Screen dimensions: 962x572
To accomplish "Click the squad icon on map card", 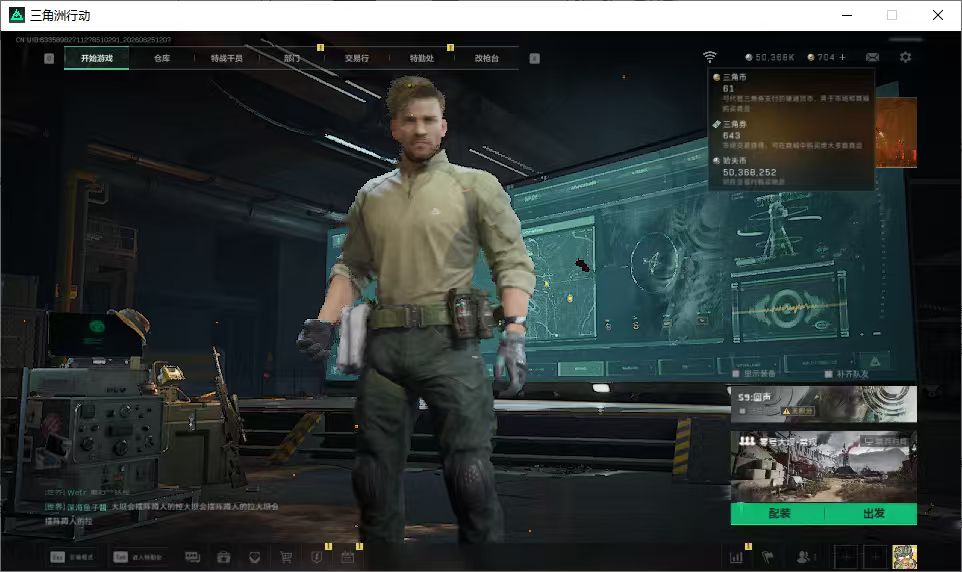I will 747,441.
